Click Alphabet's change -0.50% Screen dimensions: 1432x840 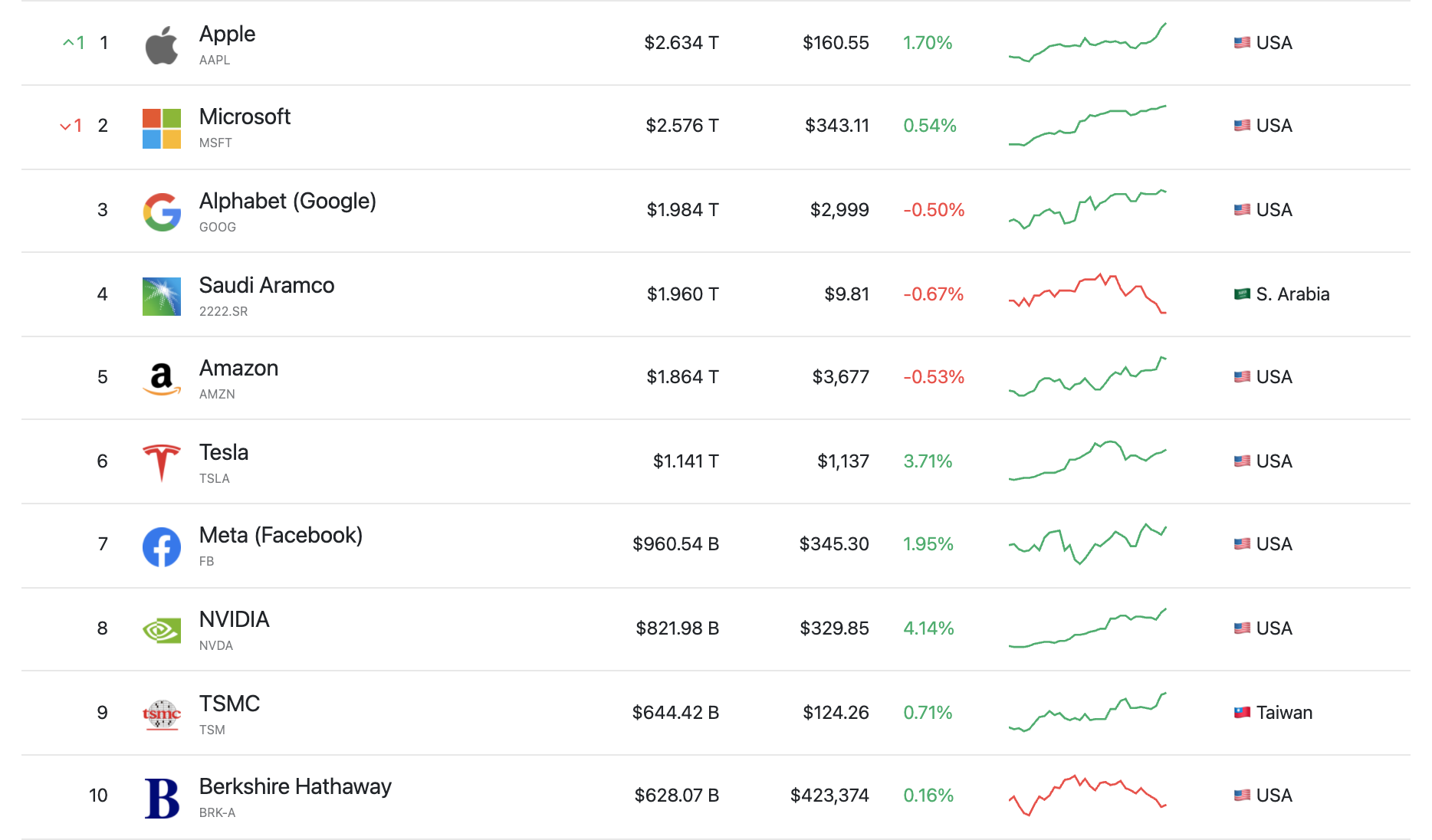pyautogui.click(x=934, y=210)
